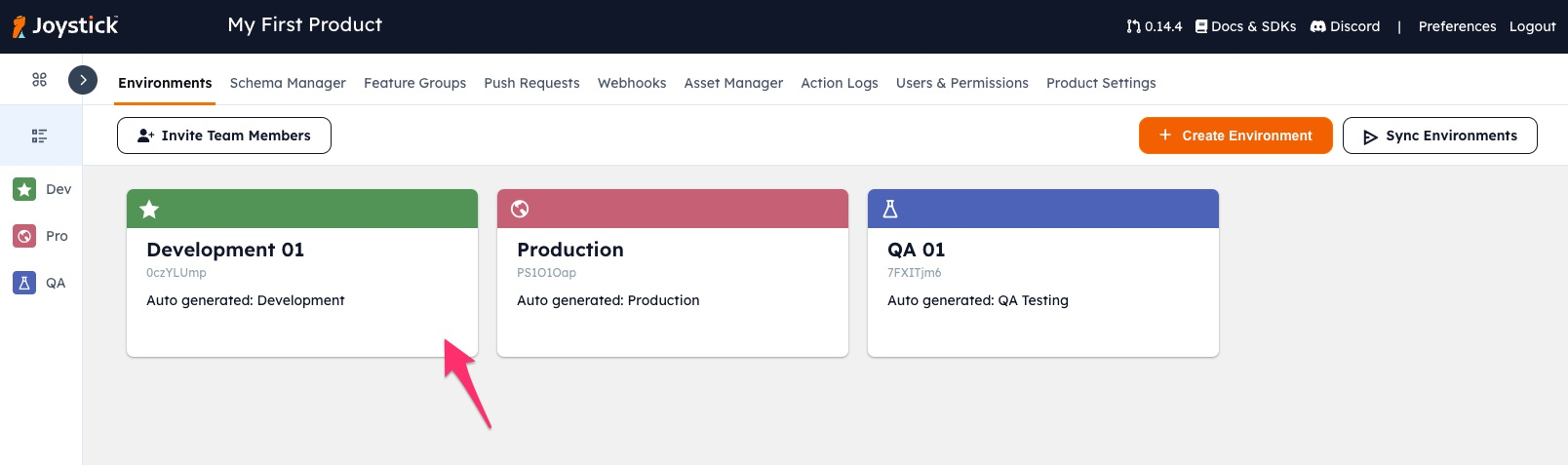Viewport: 1568px width, 465px height.
Task: Switch to the Schema Manager tab
Action: [x=288, y=83]
